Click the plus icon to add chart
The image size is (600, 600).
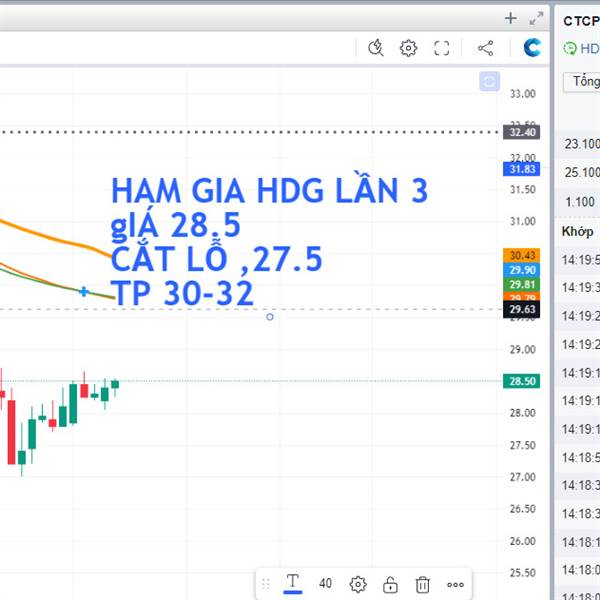(x=510, y=18)
